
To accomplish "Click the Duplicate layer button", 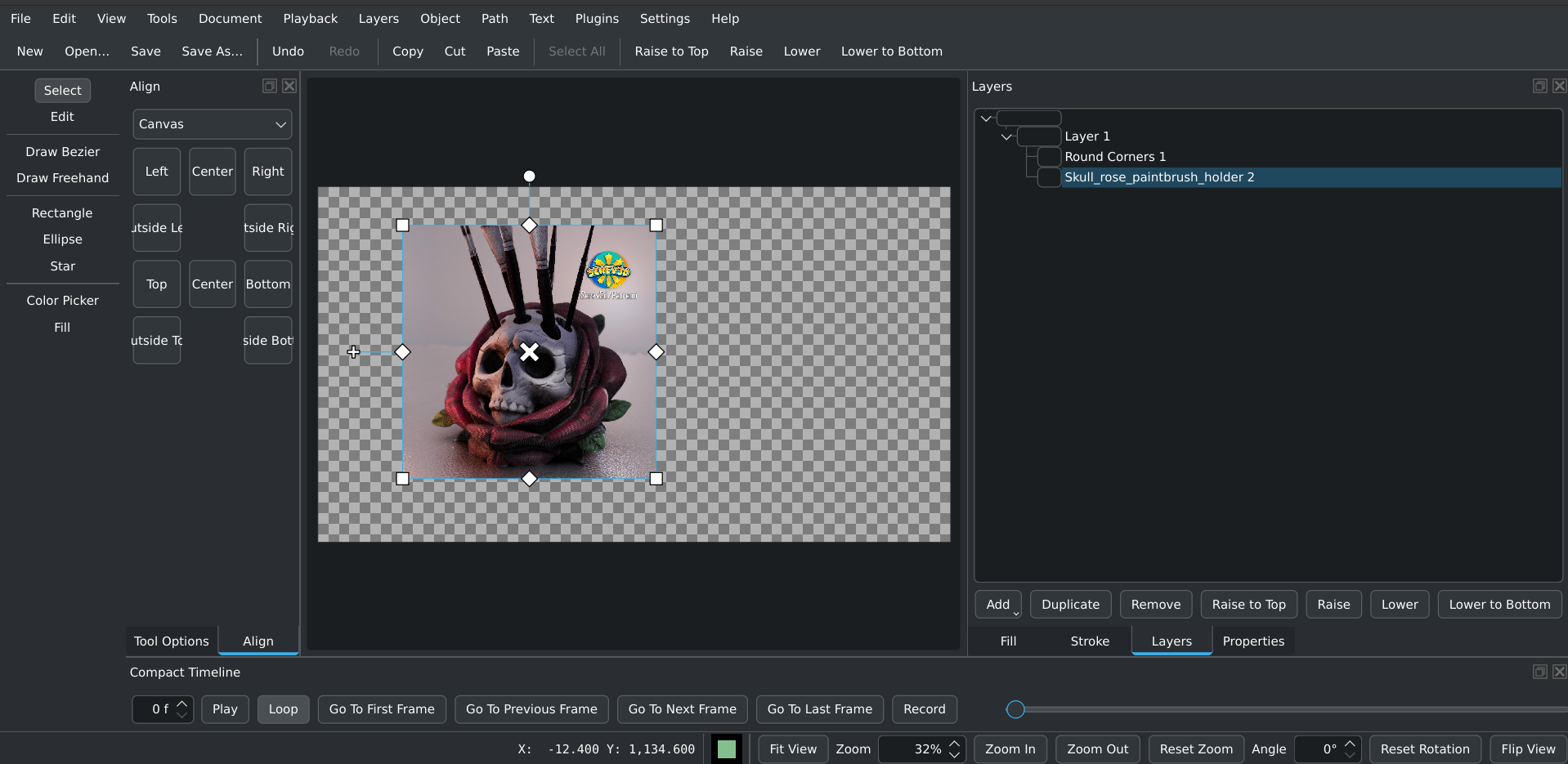I will 1070,605.
